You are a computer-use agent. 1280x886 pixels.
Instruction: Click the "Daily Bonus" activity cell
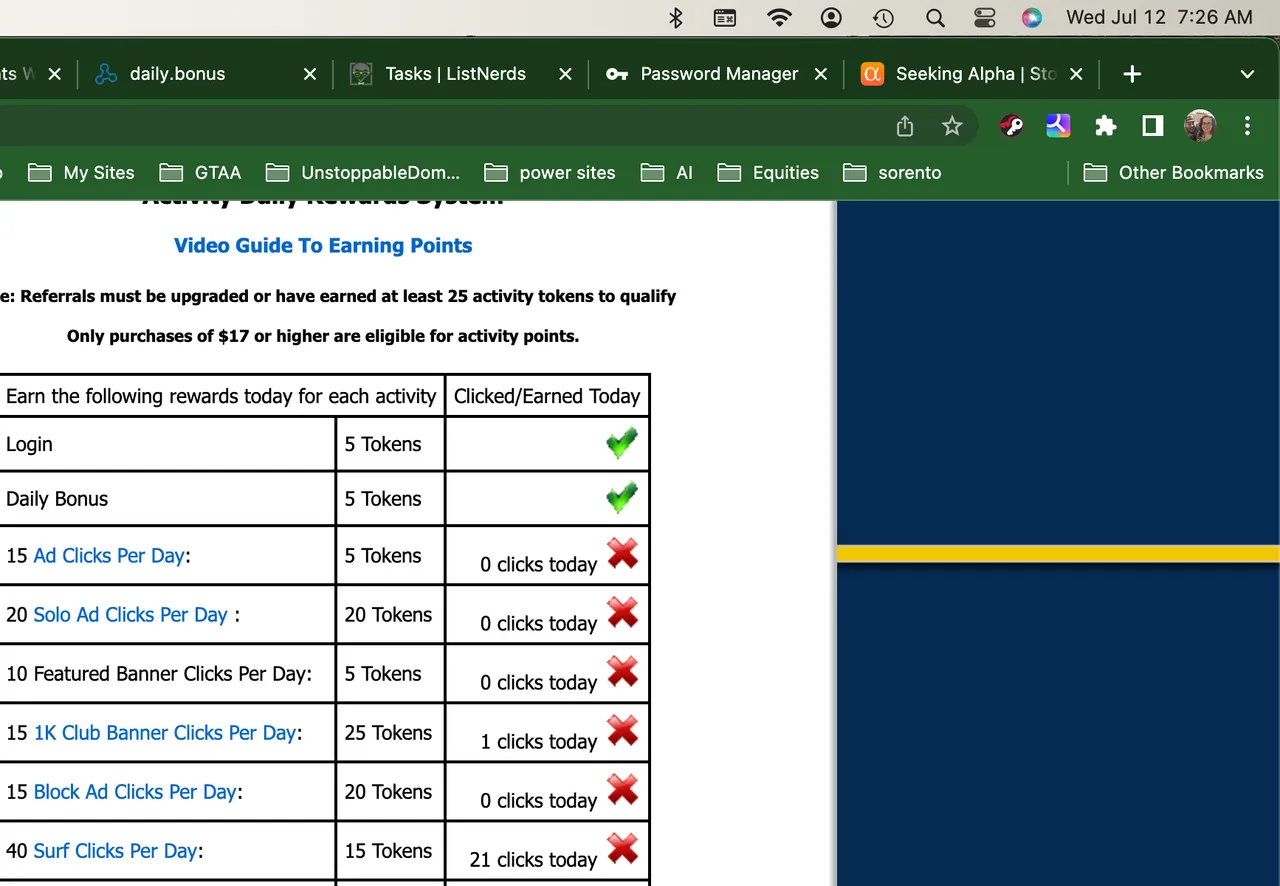(x=167, y=498)
